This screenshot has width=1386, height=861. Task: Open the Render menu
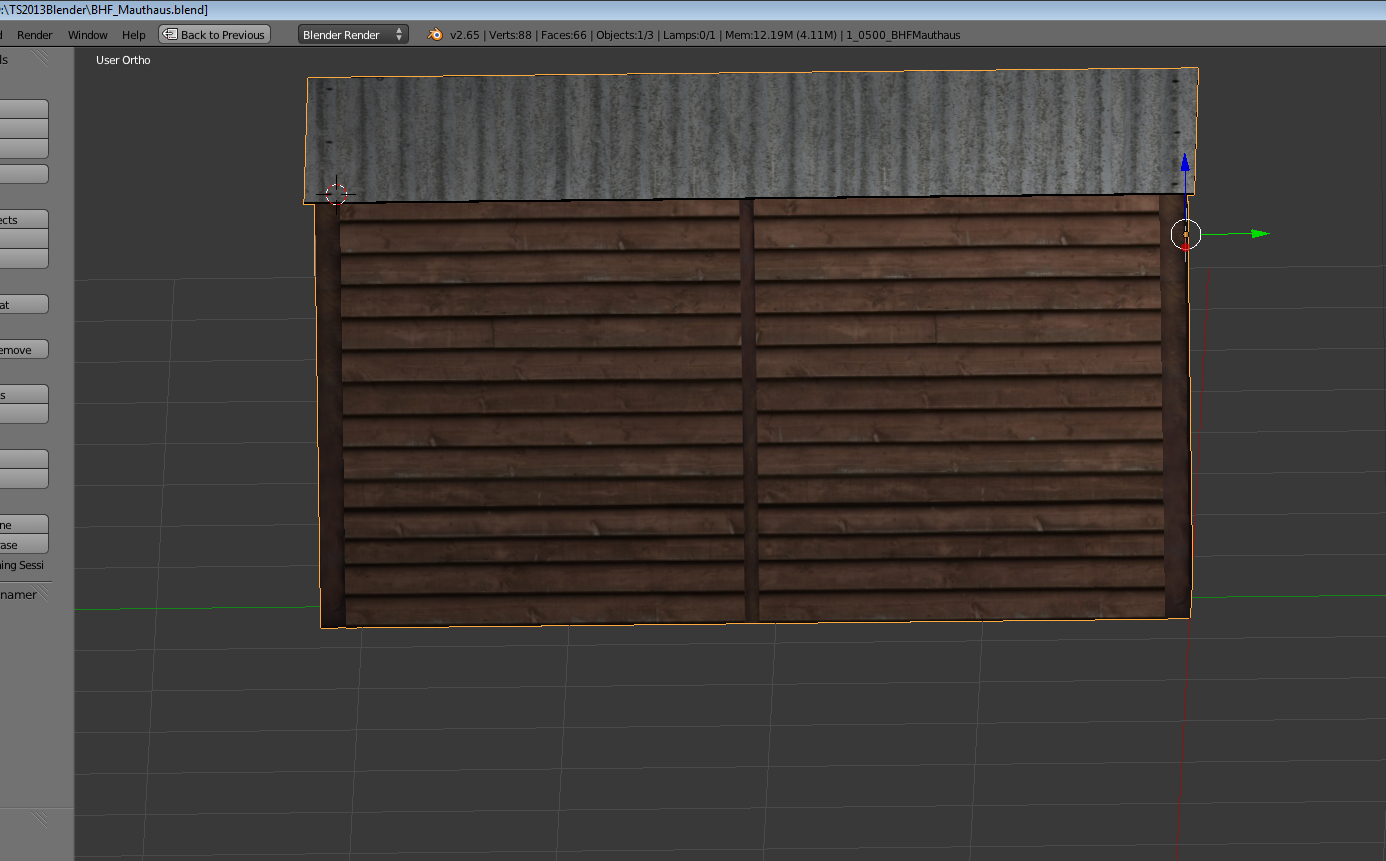click(35, 34)
